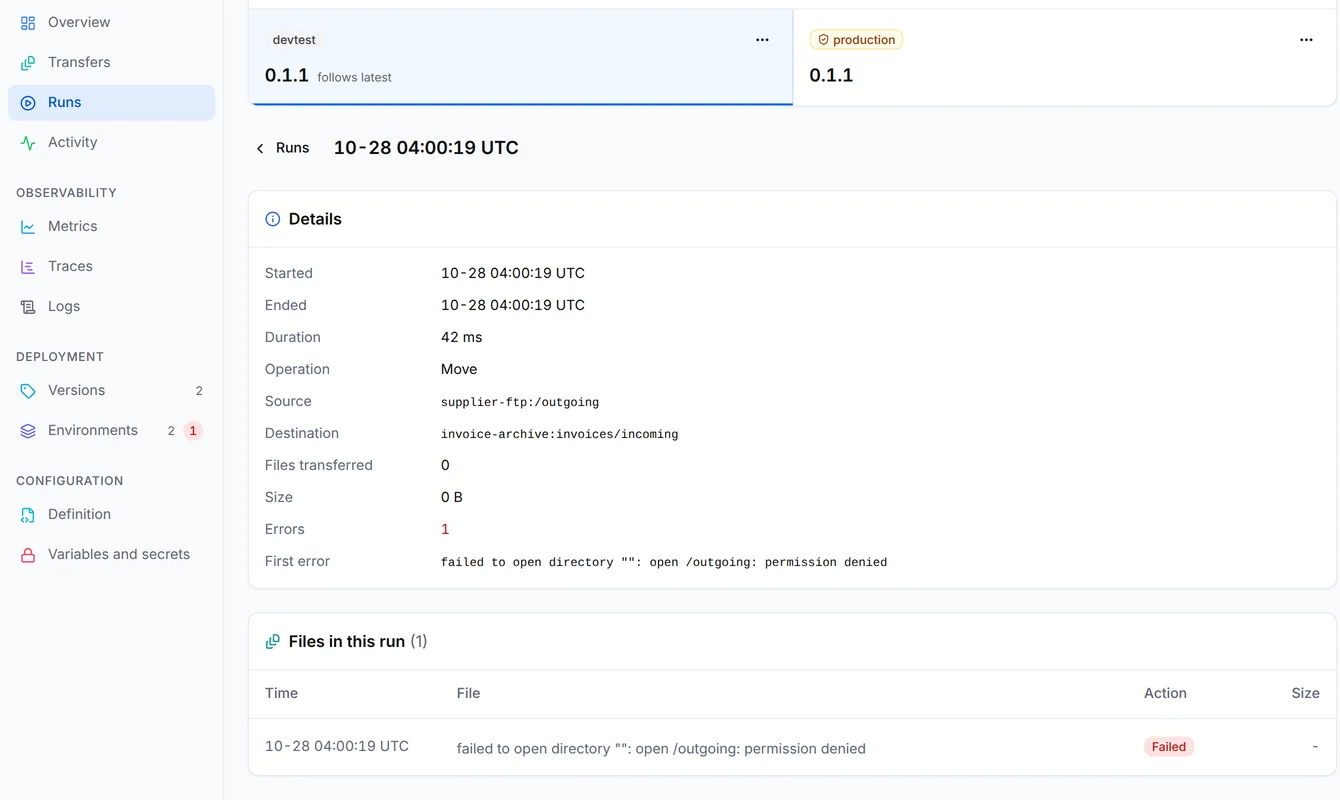1340x800 pixels.
Task: Click the failed file row error text
Action: [x=661, y=748]
